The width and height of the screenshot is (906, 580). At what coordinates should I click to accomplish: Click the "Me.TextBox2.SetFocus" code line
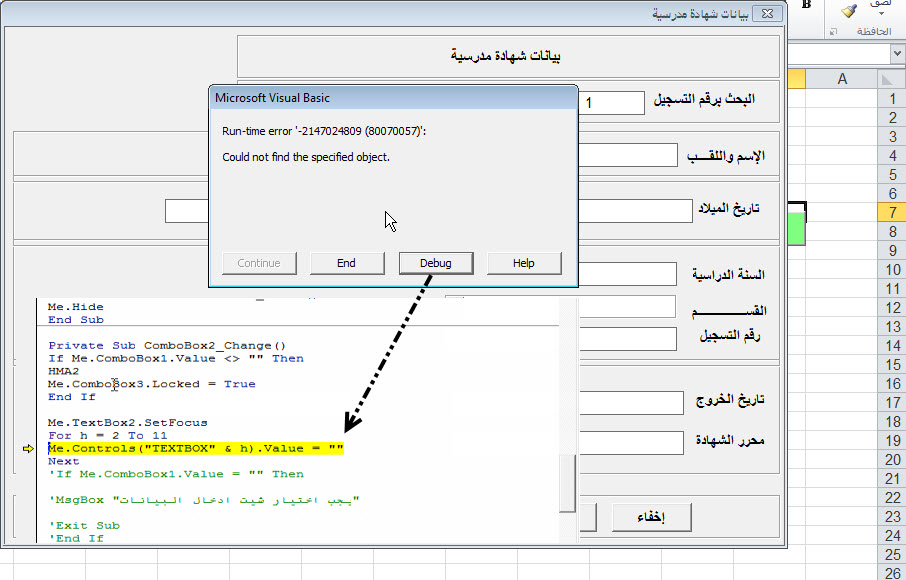pyautogui.click(x=128, y=423)
